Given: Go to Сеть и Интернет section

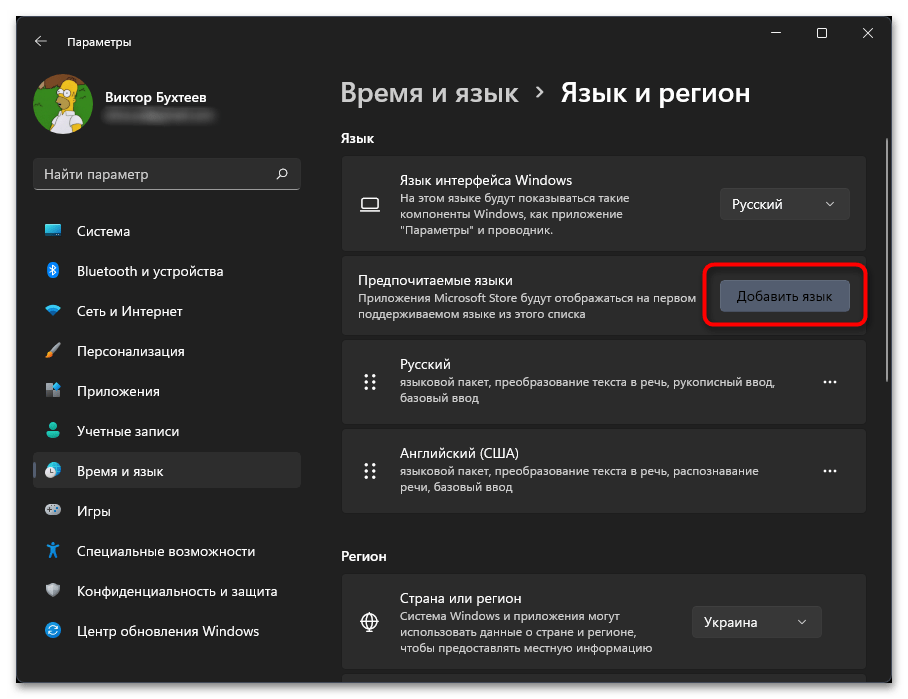Looking at the screenshot, I should click(x=167, y=310).
